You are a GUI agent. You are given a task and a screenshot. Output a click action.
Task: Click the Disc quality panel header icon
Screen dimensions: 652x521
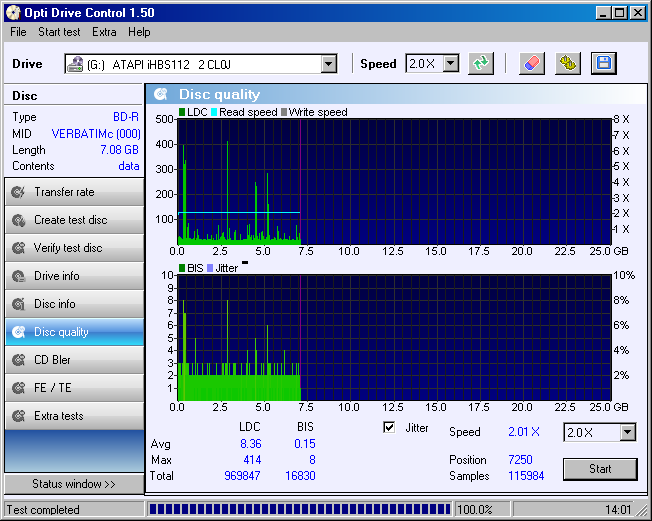161,94
